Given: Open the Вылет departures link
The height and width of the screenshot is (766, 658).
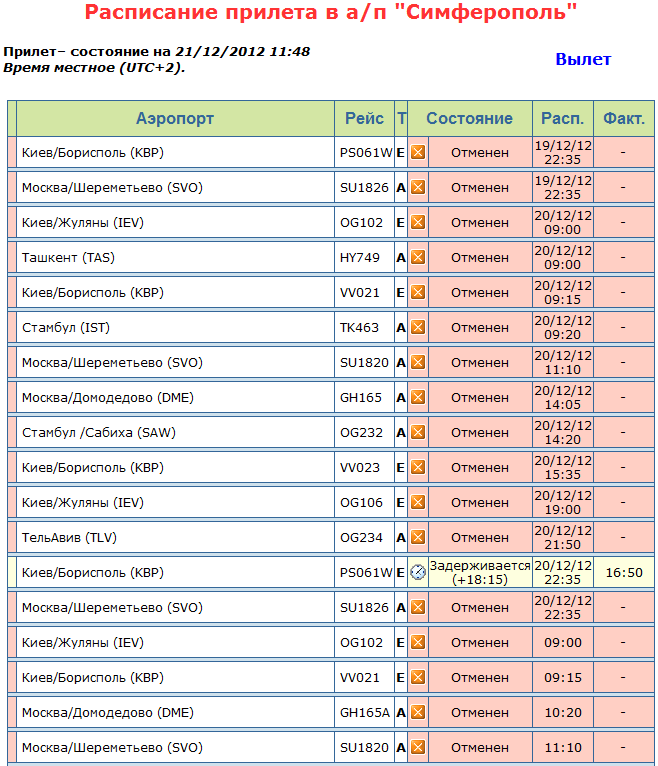Looking at the screenshot, I should point(583,59).
